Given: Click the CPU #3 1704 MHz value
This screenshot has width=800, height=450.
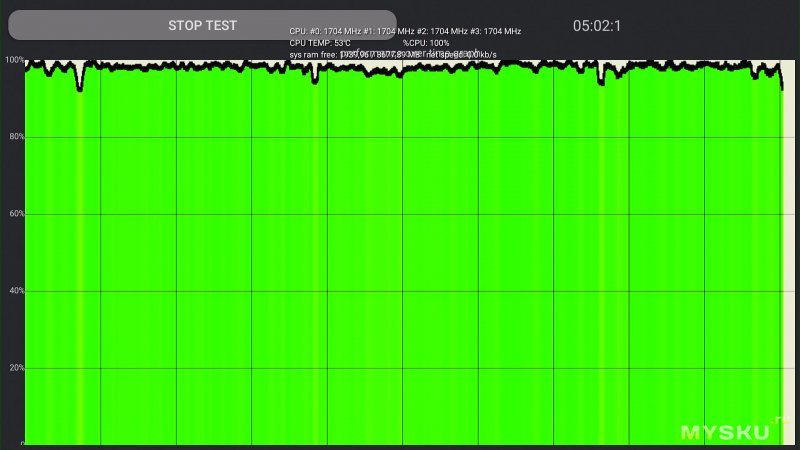Looking at the screenshot, I should (489, 31).
